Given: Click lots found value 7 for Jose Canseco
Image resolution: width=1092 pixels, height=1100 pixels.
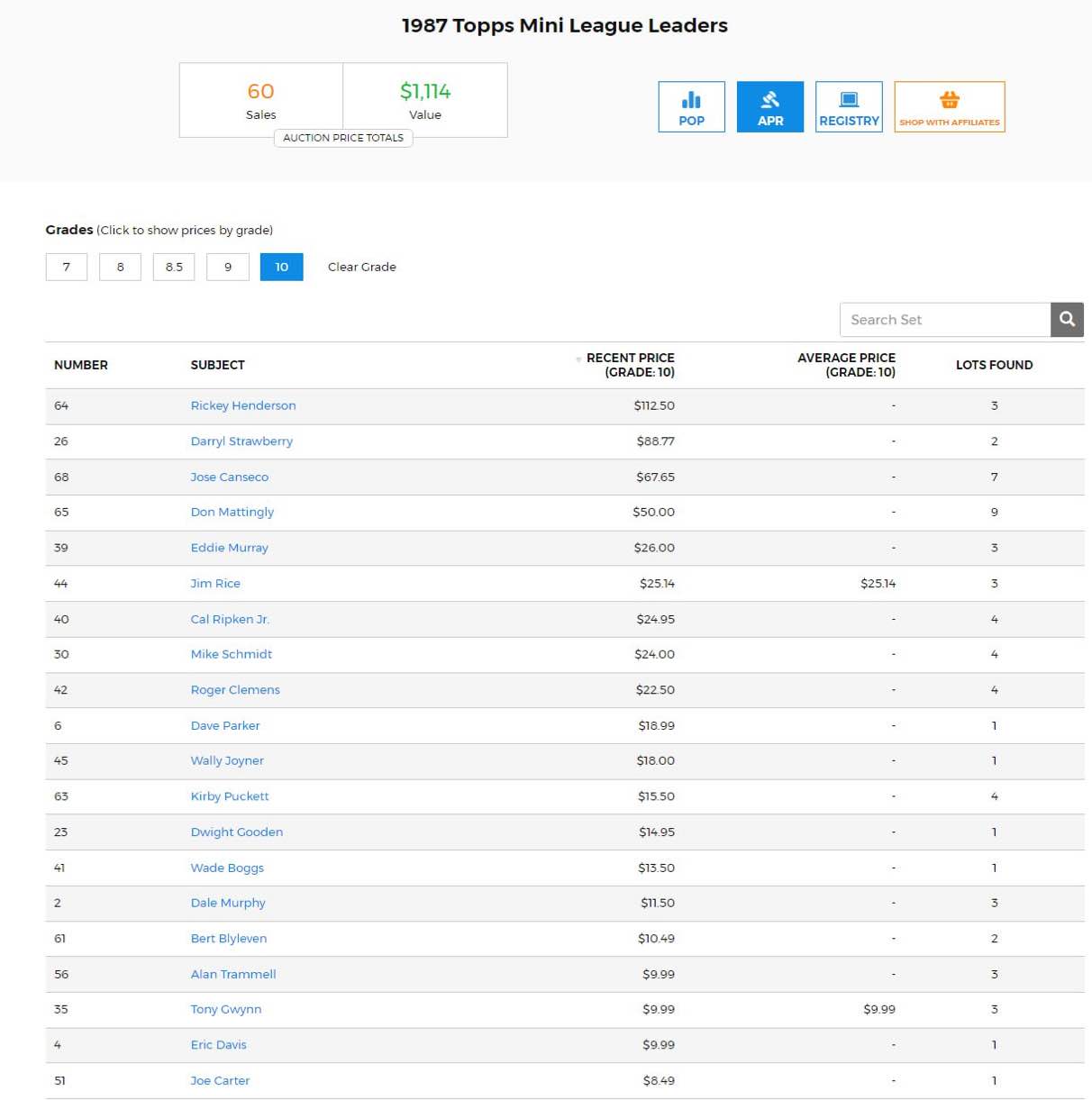Looking at the screenshot, I should [x=995, y=477].
